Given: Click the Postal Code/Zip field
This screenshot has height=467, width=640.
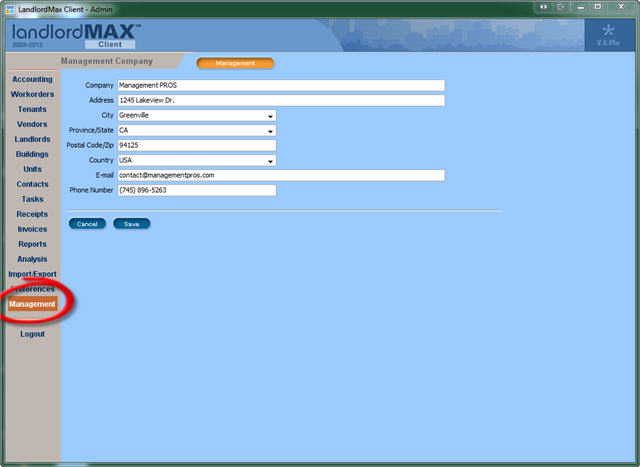Looking at the screenshot, I should coord(197,145).
